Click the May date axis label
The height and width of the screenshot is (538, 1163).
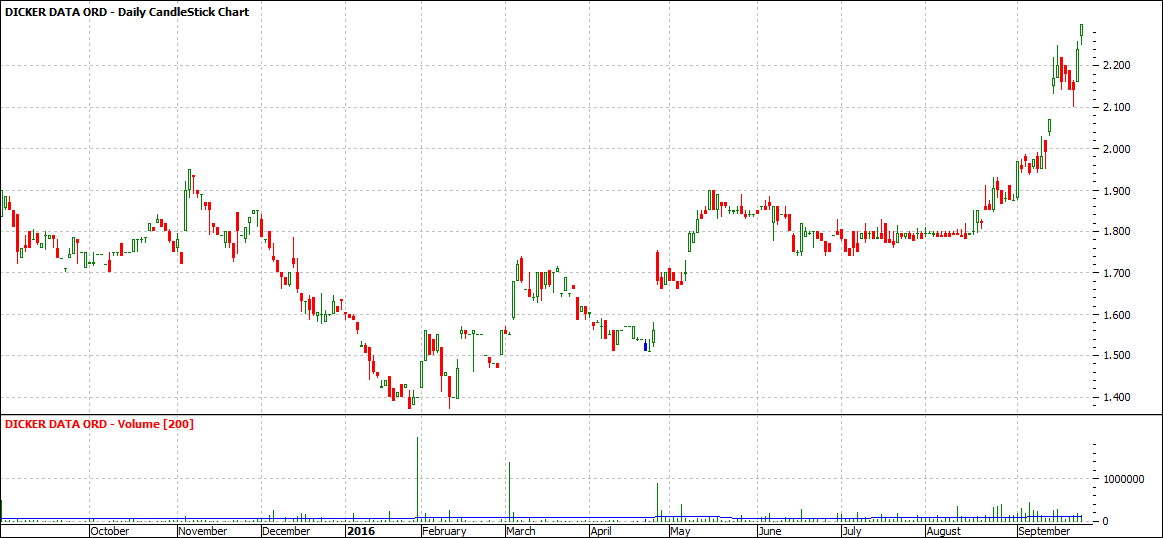click(679, 531)
